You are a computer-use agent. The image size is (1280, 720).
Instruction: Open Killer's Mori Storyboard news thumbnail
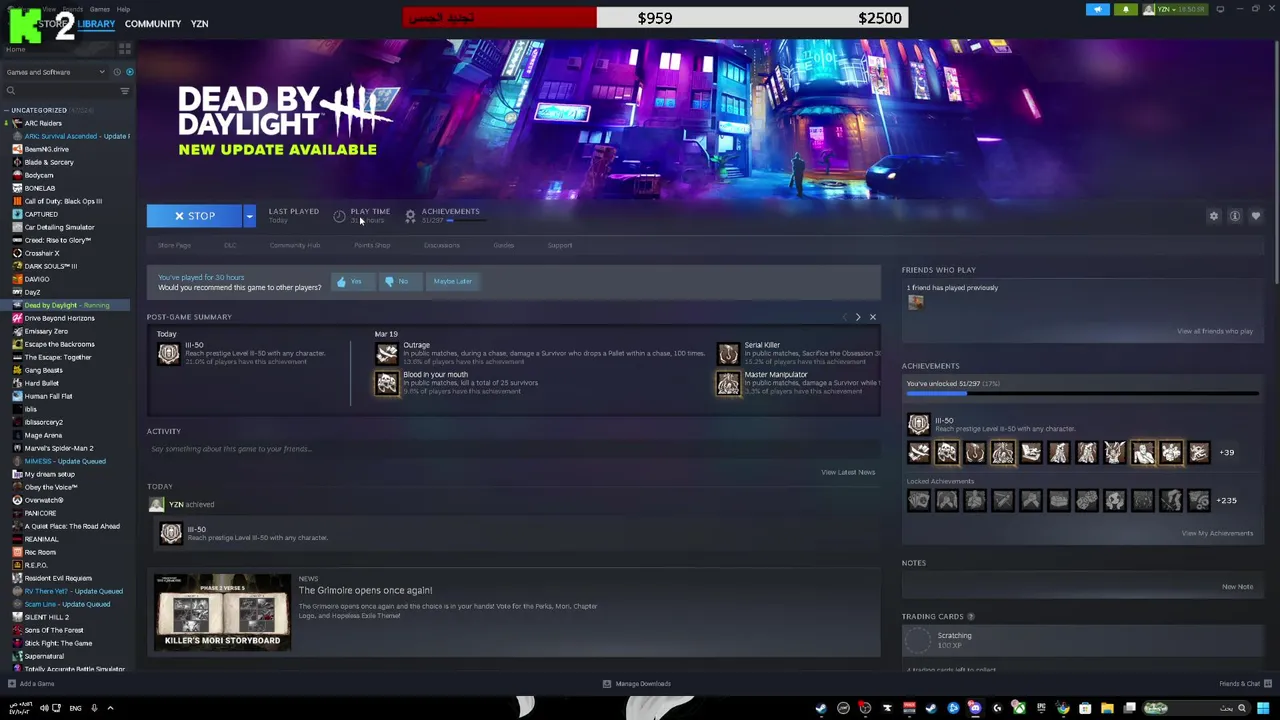pyautogui.click(x=223, y=611)
